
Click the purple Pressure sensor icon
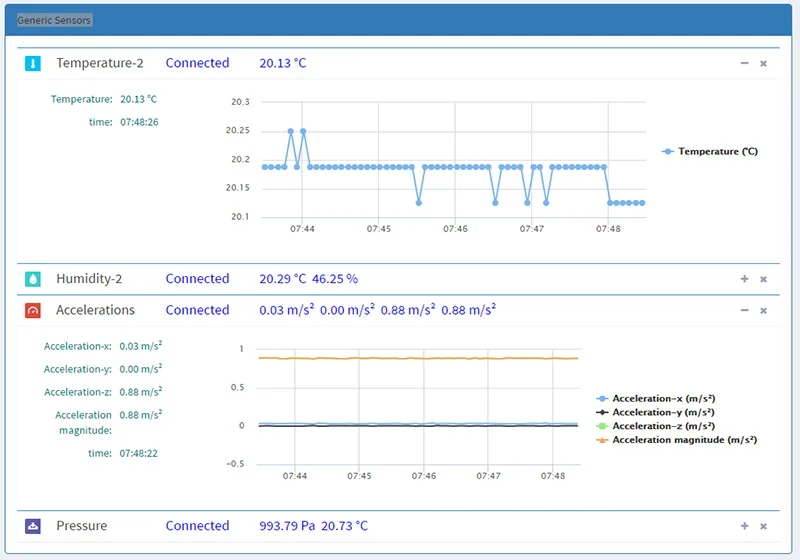point(33,526)
